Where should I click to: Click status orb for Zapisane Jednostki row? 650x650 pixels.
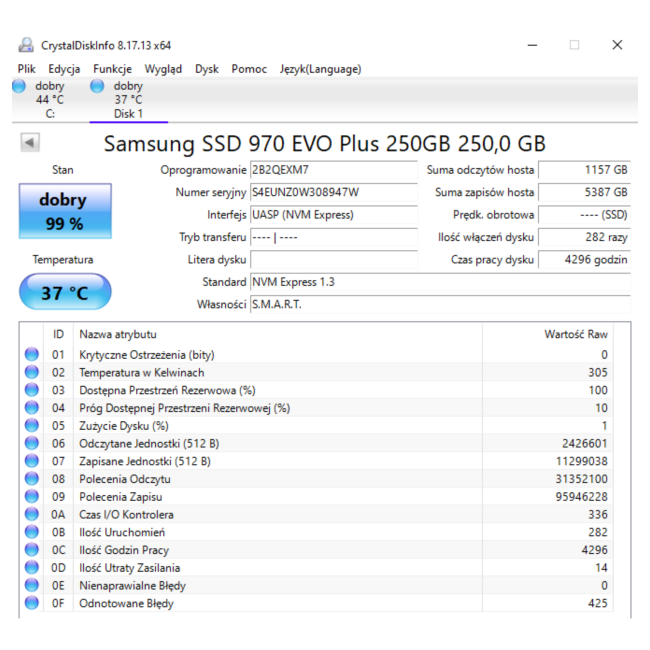point(32,461)
